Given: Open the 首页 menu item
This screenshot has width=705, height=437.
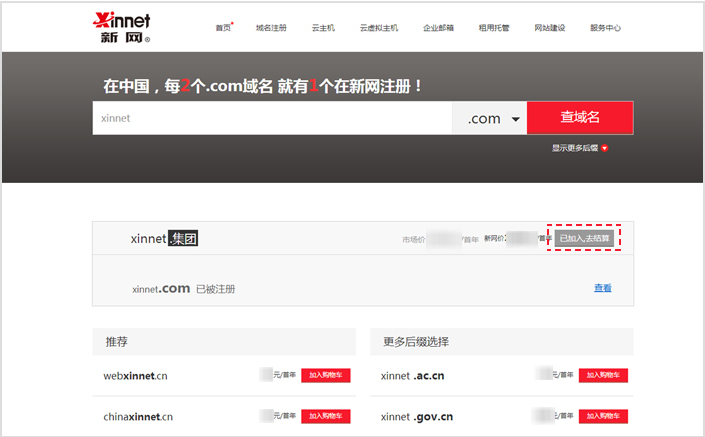Looking at the screenshot, I should [223, 28].
